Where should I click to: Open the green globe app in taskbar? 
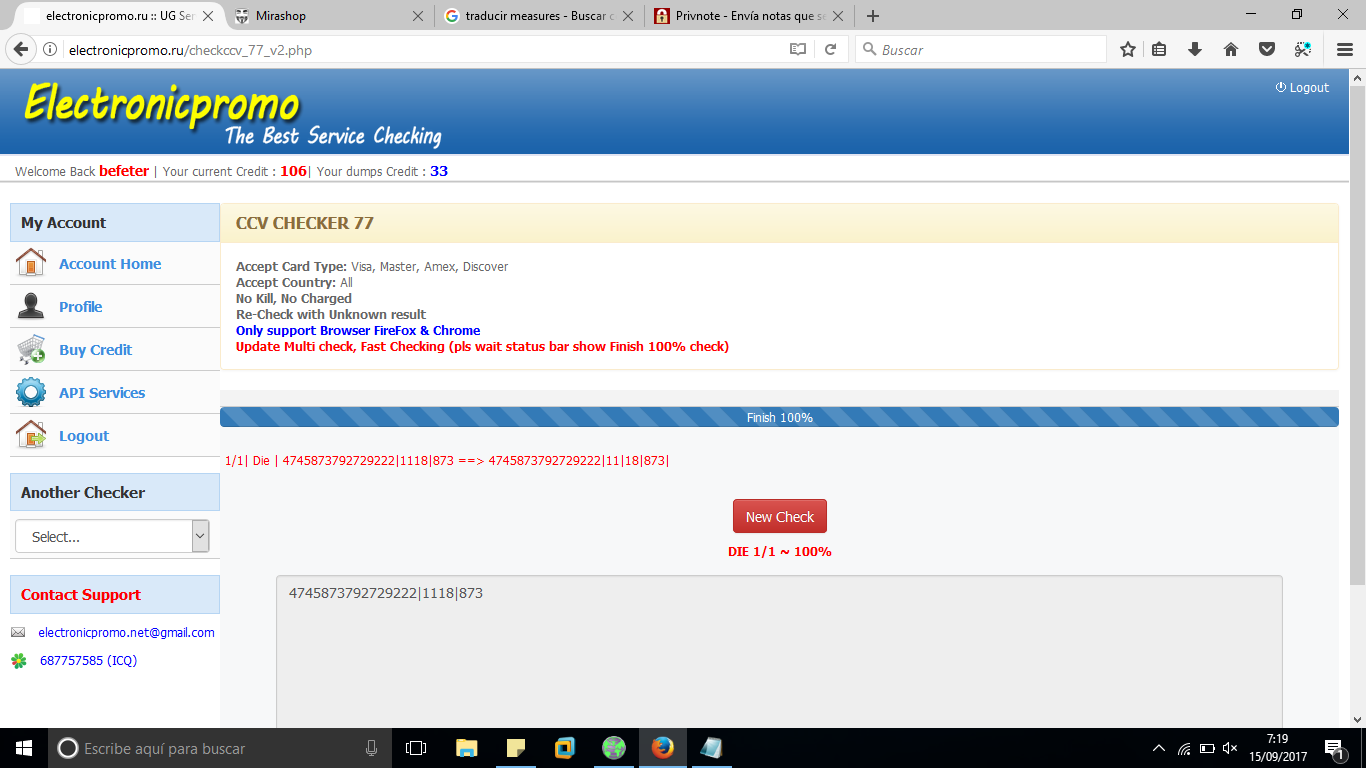[614, 748]
